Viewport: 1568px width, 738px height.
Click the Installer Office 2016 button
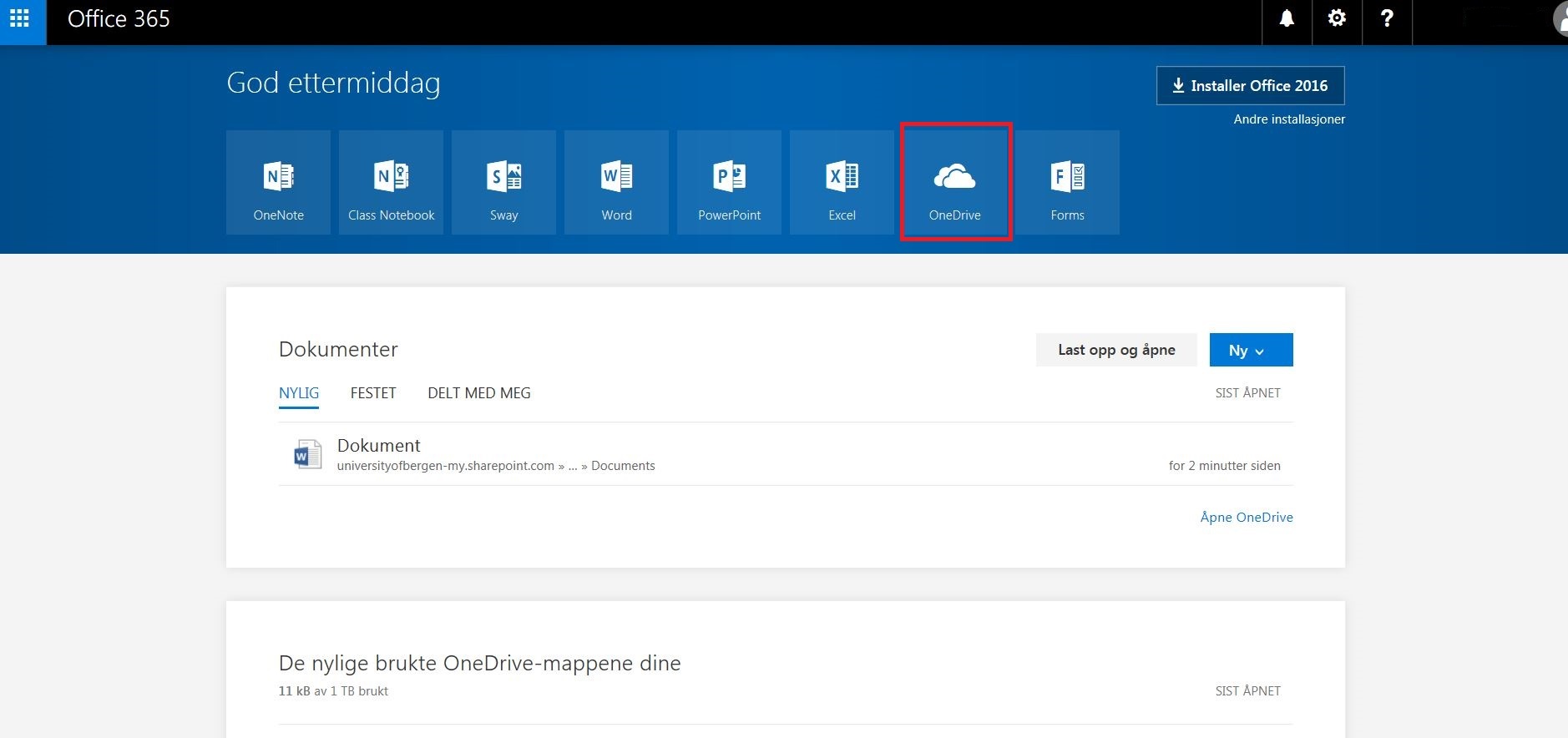[1250, 85]
